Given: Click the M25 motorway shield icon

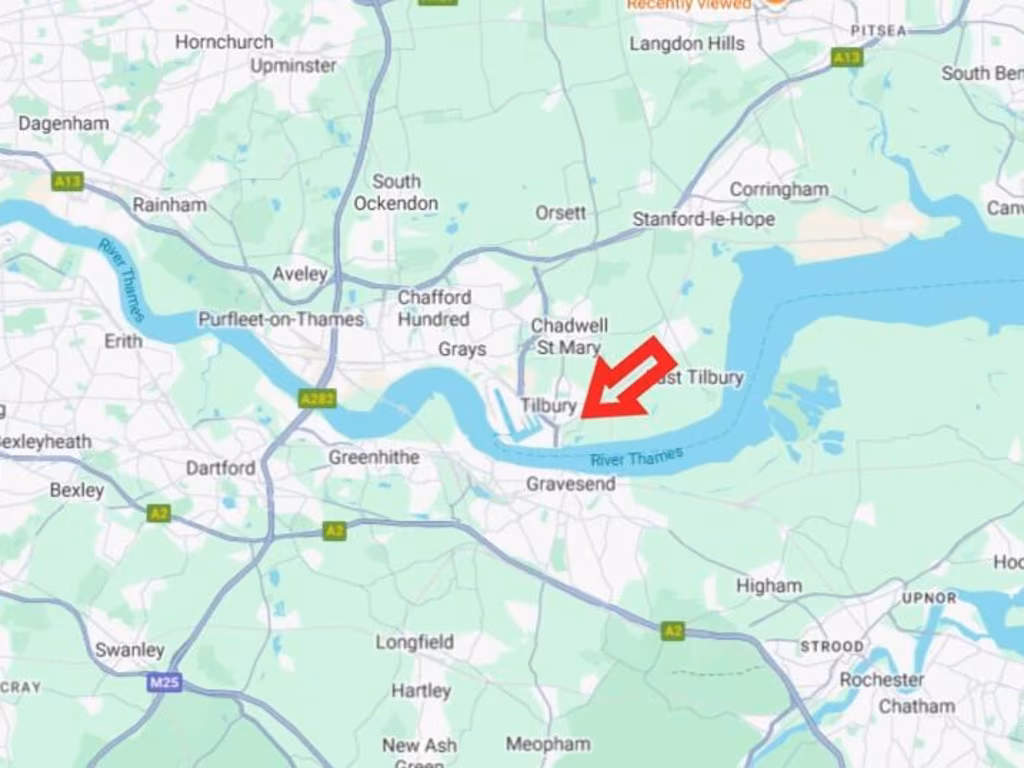Looking at the screenshot, I should pyautogui.click(x=164, y=682).
